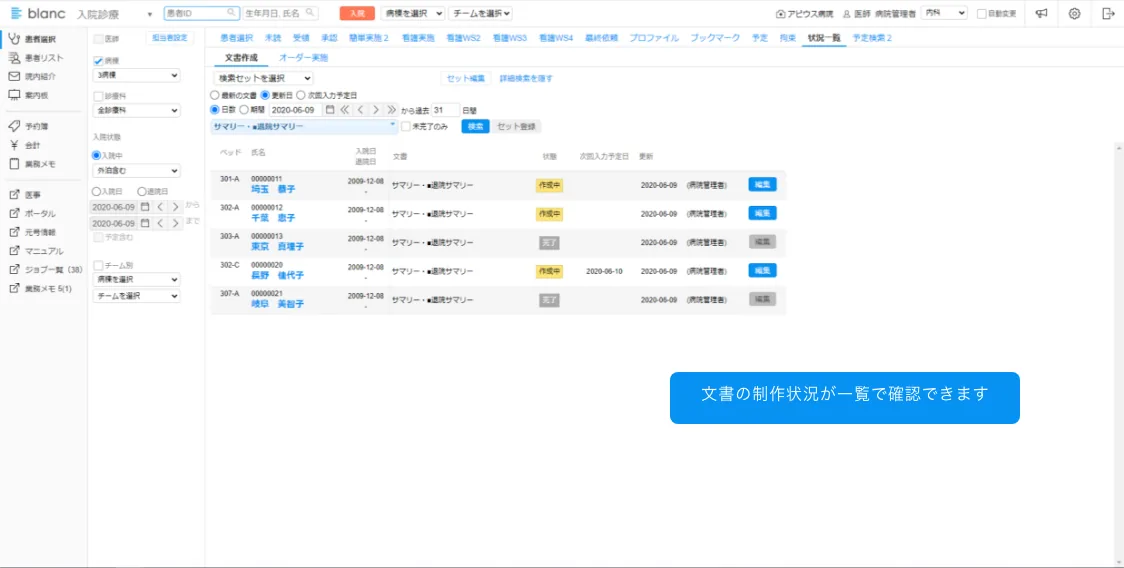Viewport: 1124px width, 568px height.
Task: Jump back with double-left arrow
Action: [x=345, y=110]
